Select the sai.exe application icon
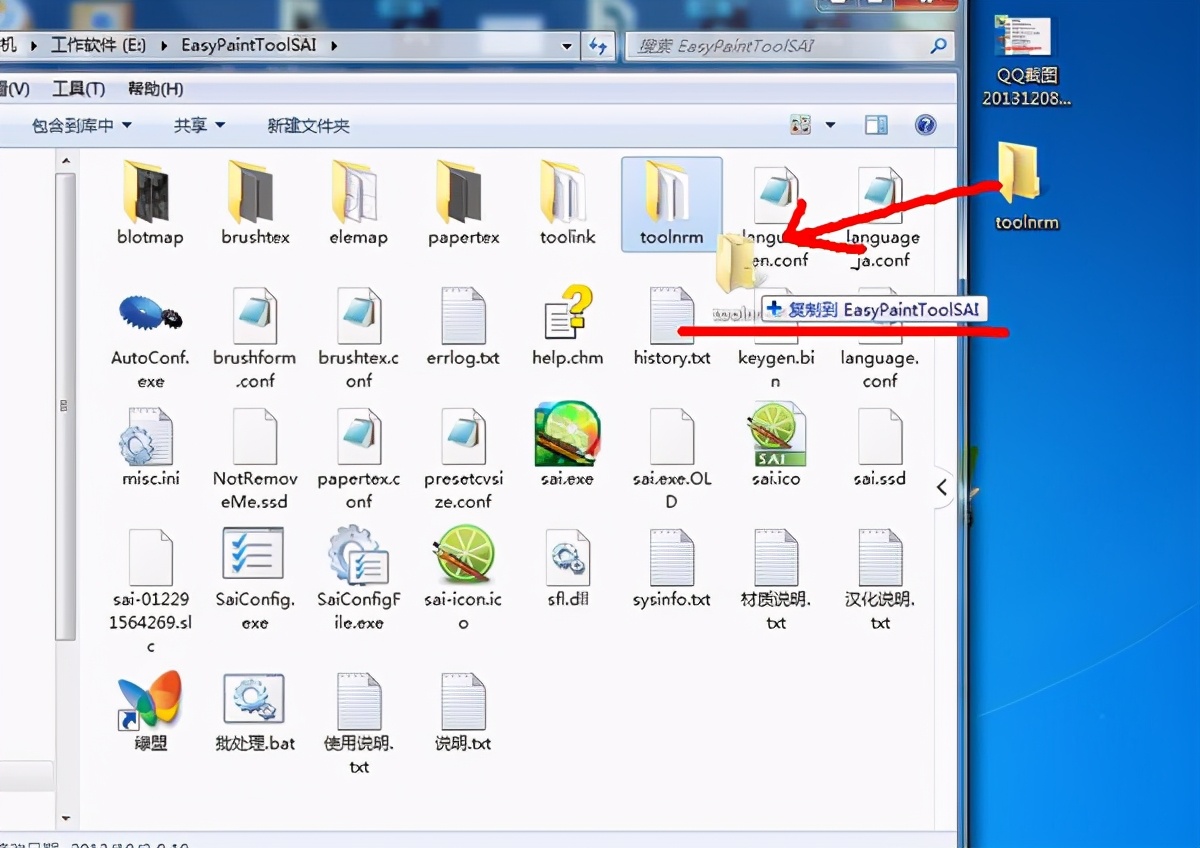 pyautogui.click(x=567, y=434)
